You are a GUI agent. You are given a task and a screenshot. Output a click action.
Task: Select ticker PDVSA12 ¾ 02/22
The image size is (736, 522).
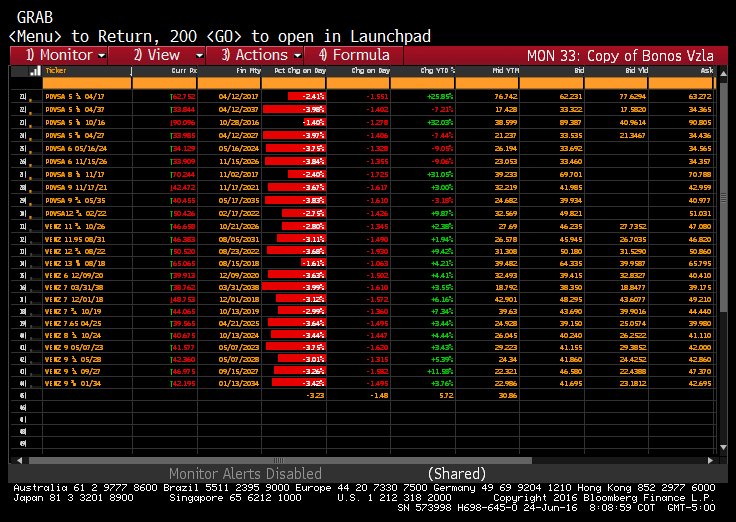point(76,214)
